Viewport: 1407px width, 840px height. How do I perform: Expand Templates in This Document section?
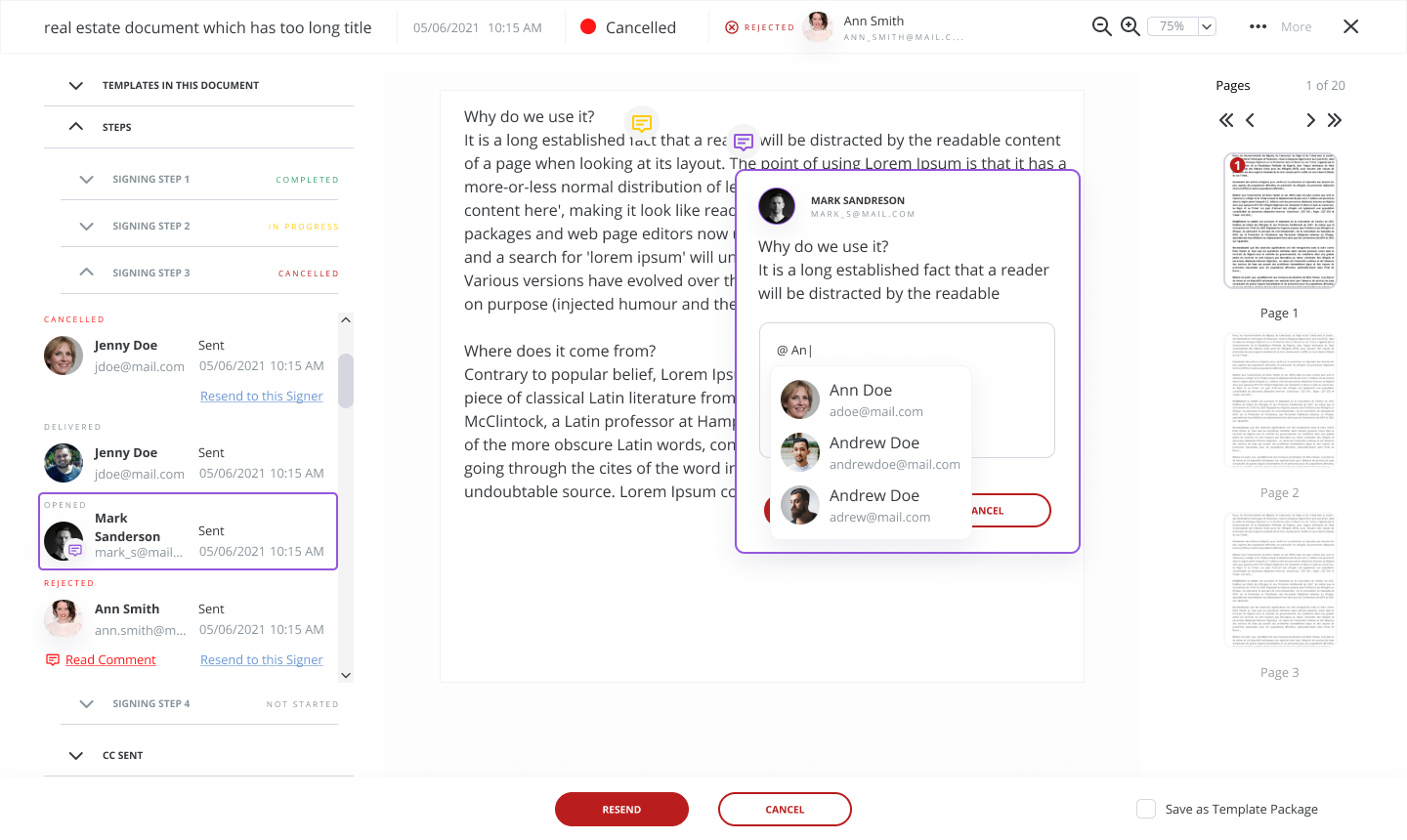(x=76, y=86)
